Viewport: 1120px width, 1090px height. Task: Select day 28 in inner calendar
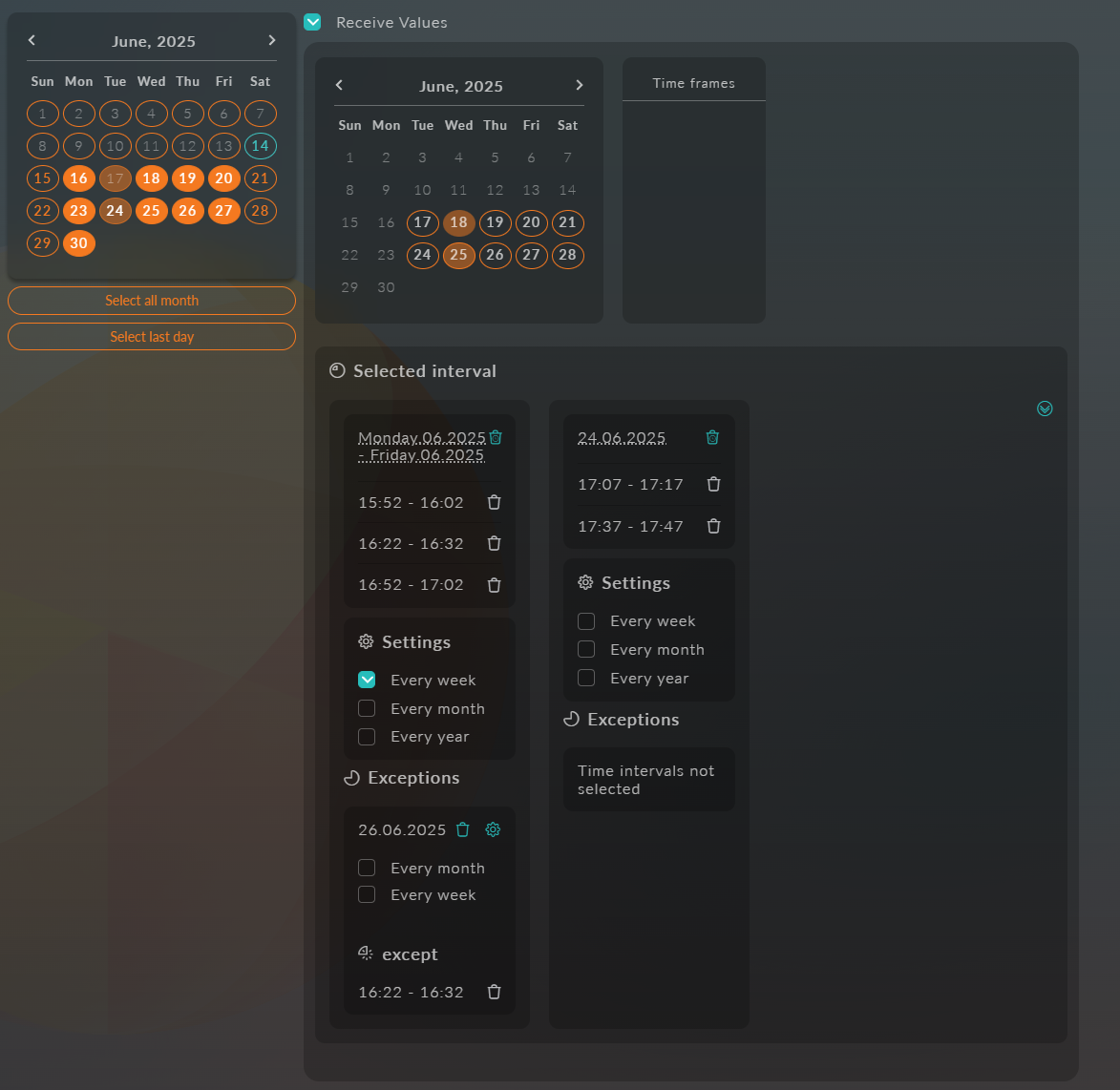567,255
